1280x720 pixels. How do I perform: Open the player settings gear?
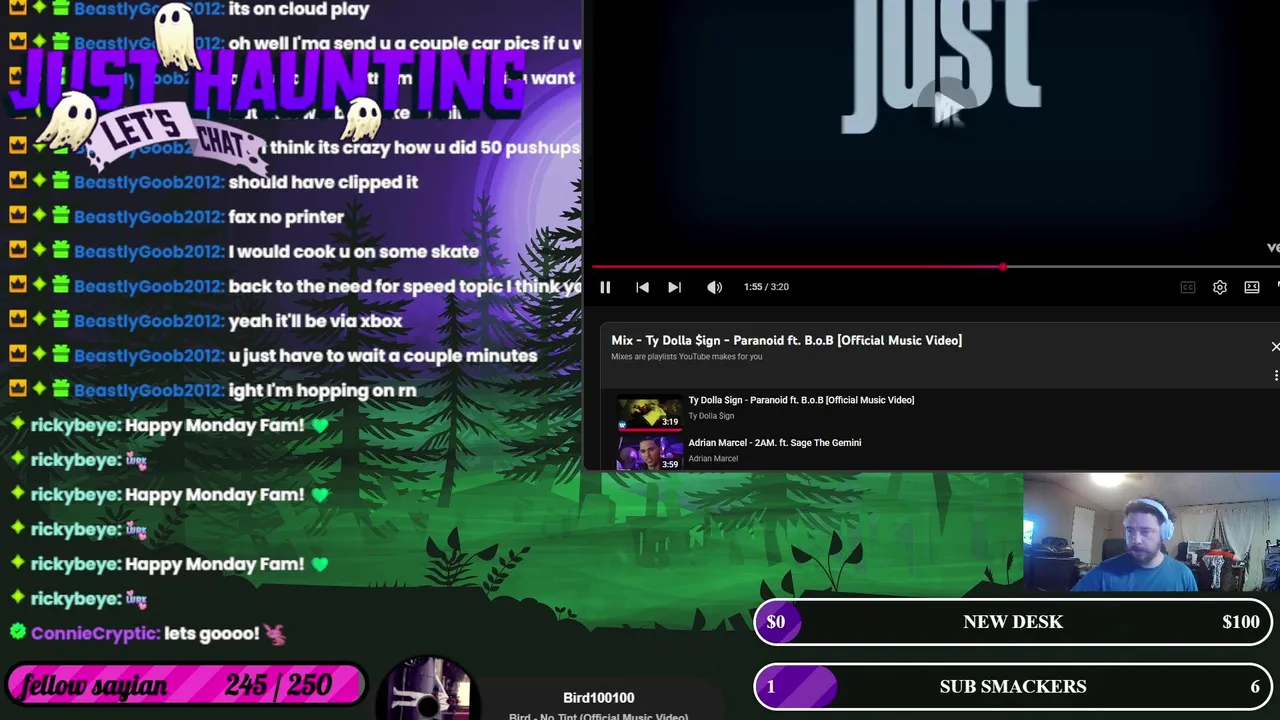click(x=1220, y=287)
